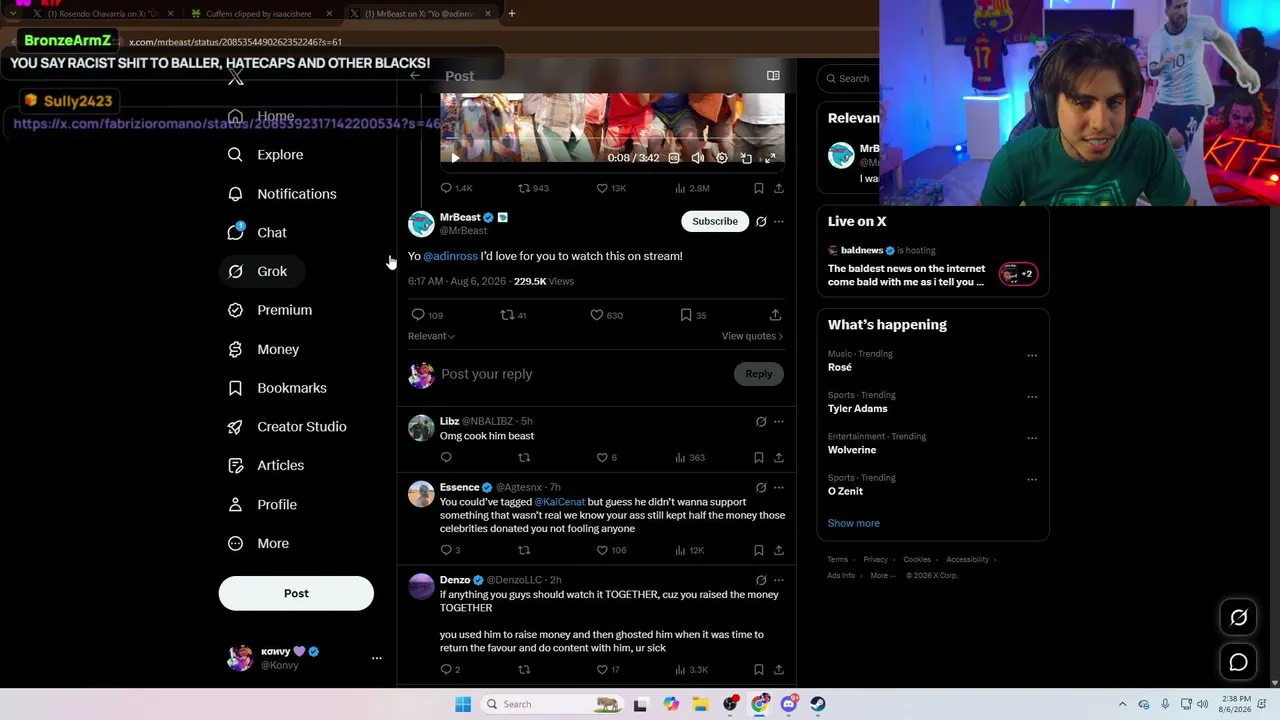The image size is (1280, 720).
Task: View quotes of this post
Action: point(752,336)
